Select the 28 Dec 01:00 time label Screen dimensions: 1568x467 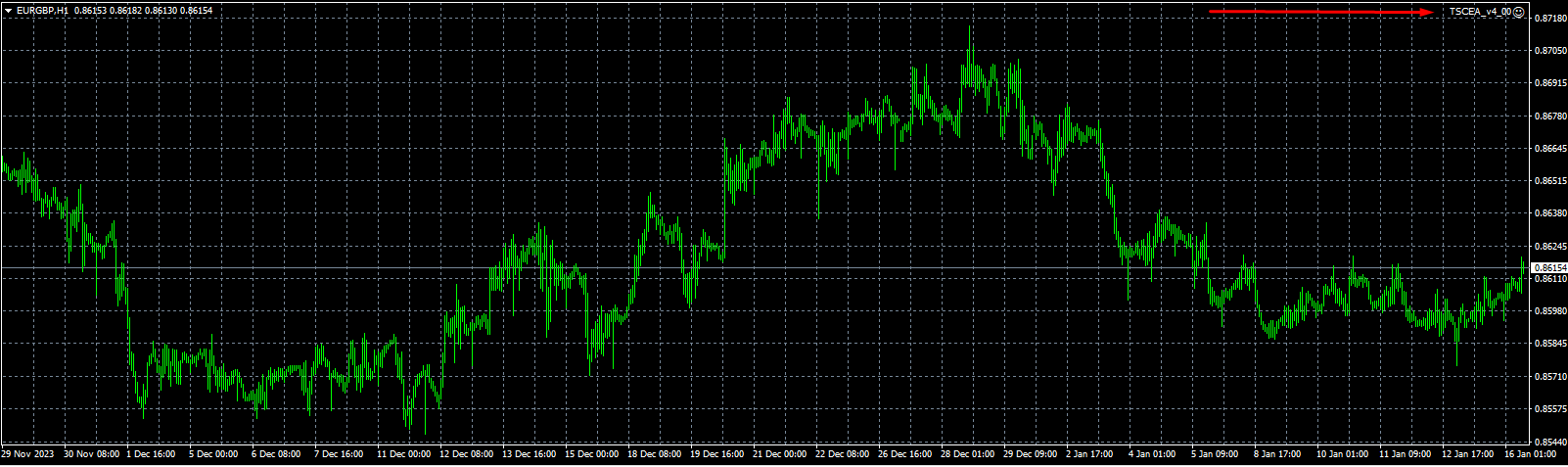[x=967, y=454]
